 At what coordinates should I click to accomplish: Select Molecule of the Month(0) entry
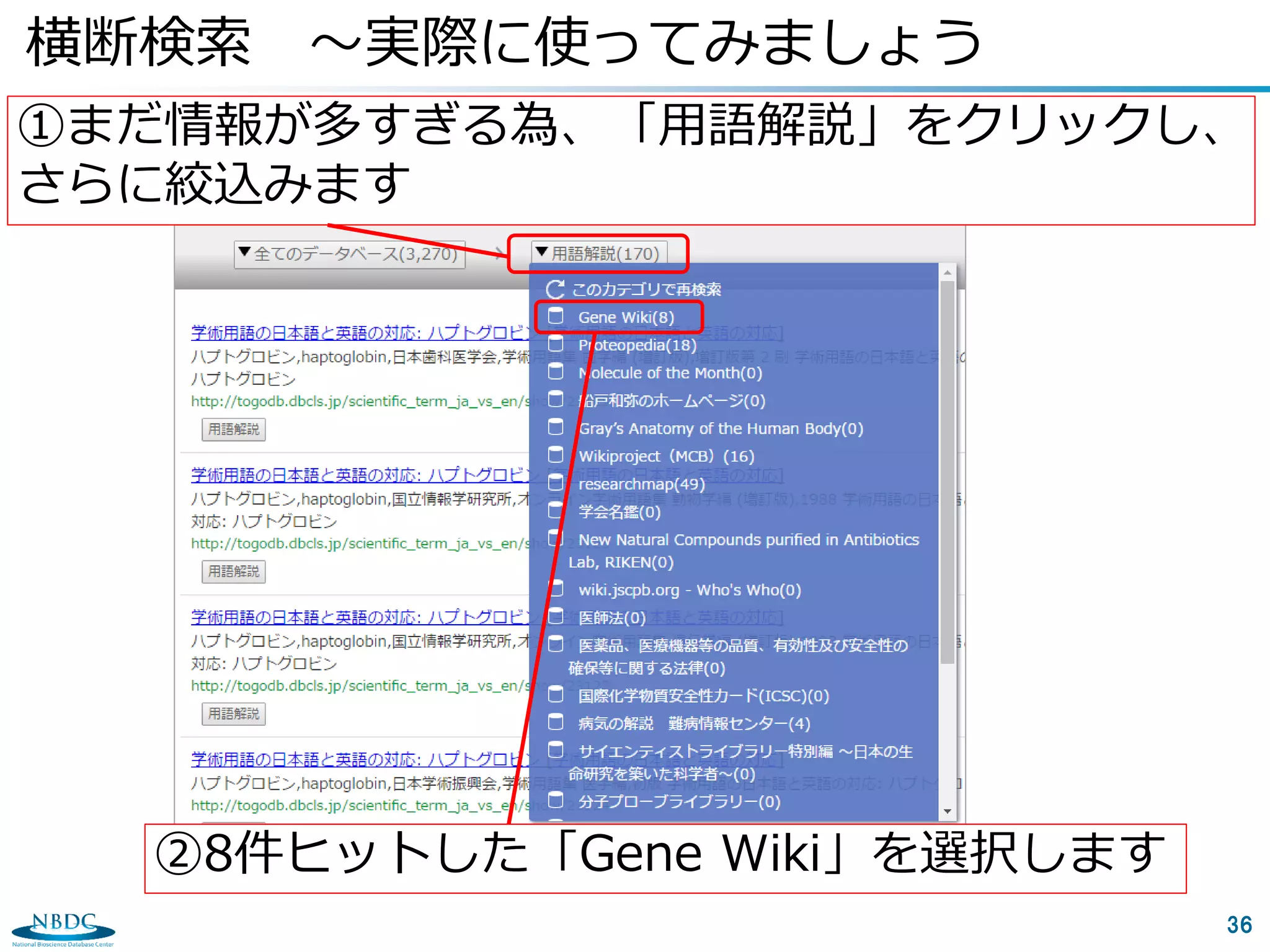point(670,373)
